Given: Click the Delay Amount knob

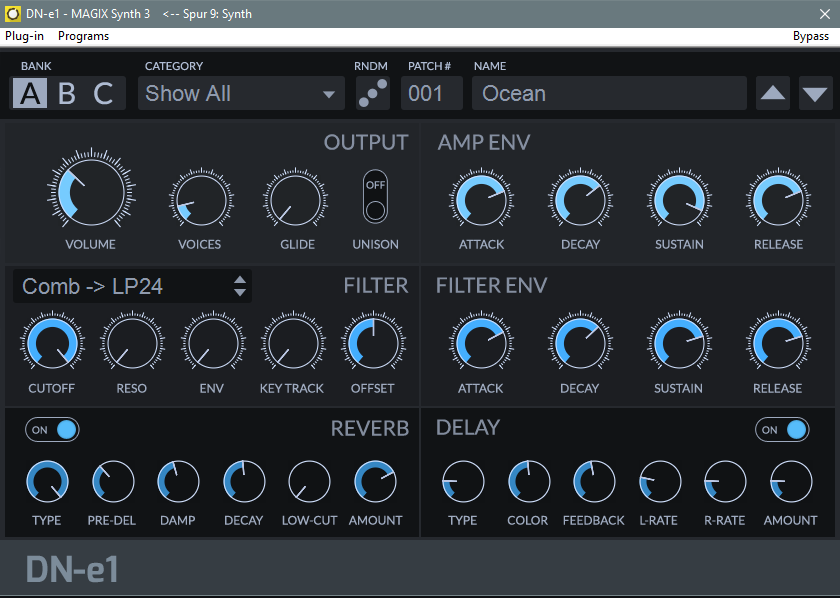Looking at the screenshot, I should 791,482.
